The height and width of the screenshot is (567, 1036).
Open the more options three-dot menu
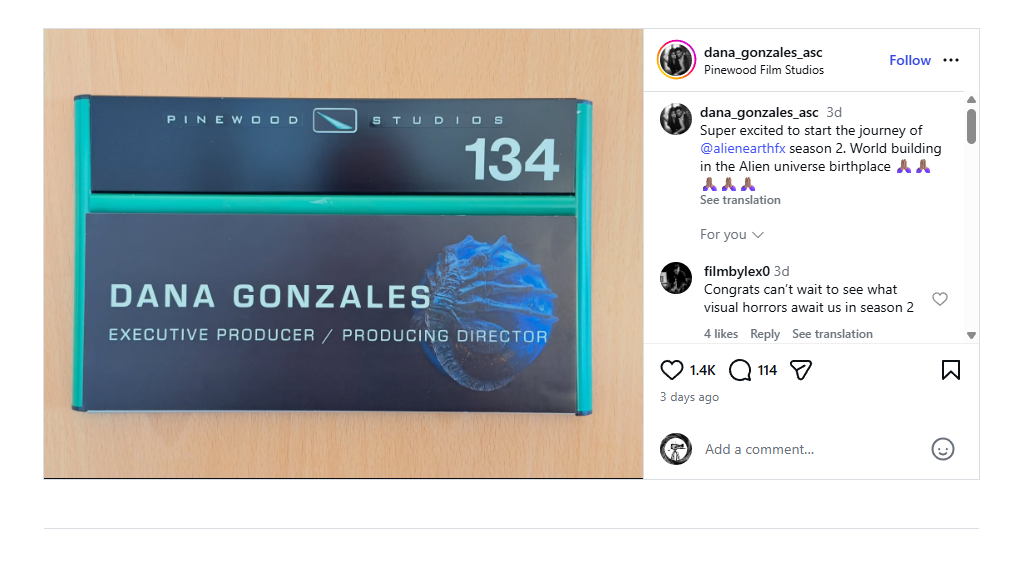pyautogui.click(x=951, y=60)
